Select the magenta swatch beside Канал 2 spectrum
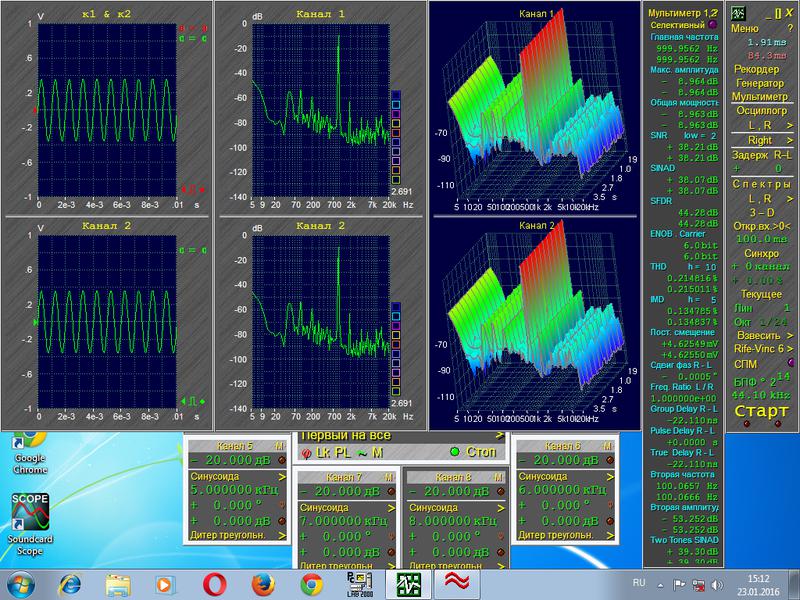The height and width of the screenshot is (600, 800). (395, 326)
